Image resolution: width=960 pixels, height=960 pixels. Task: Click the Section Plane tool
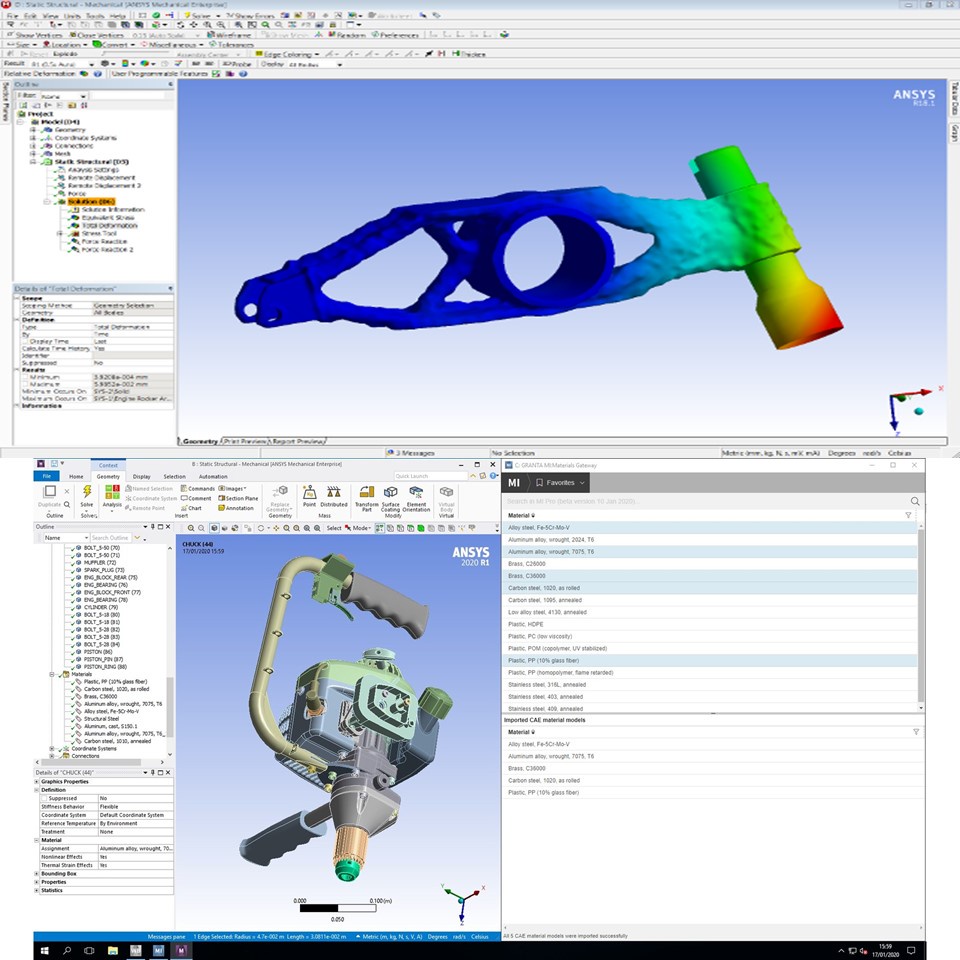click(x=238, y=498)
